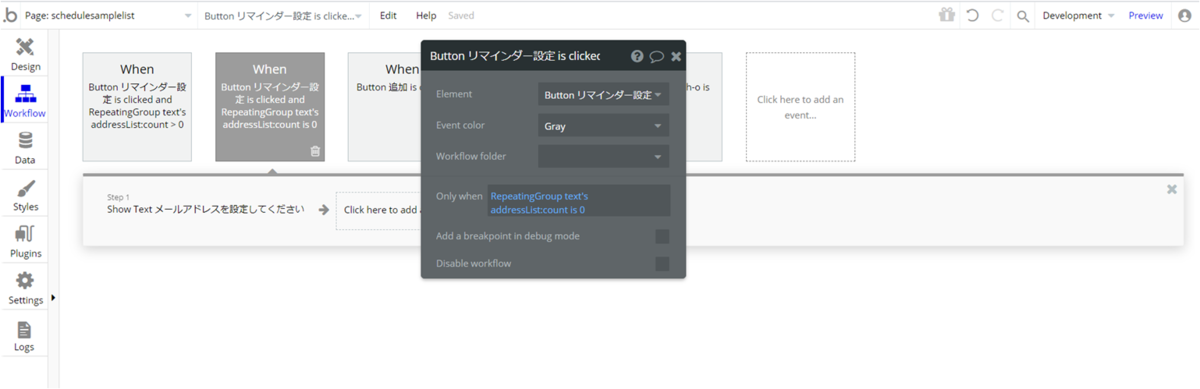
Task: Open the Styles tab
Action: tap(25, 195)
